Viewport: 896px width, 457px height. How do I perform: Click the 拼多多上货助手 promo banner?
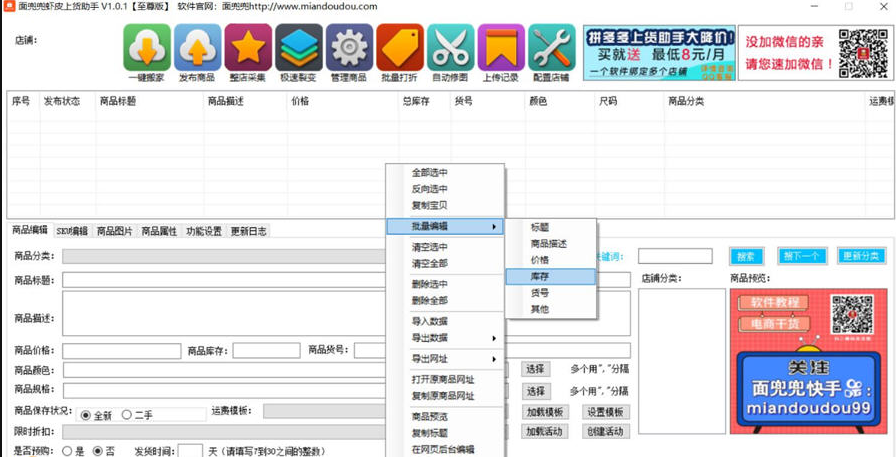point(659,52)
